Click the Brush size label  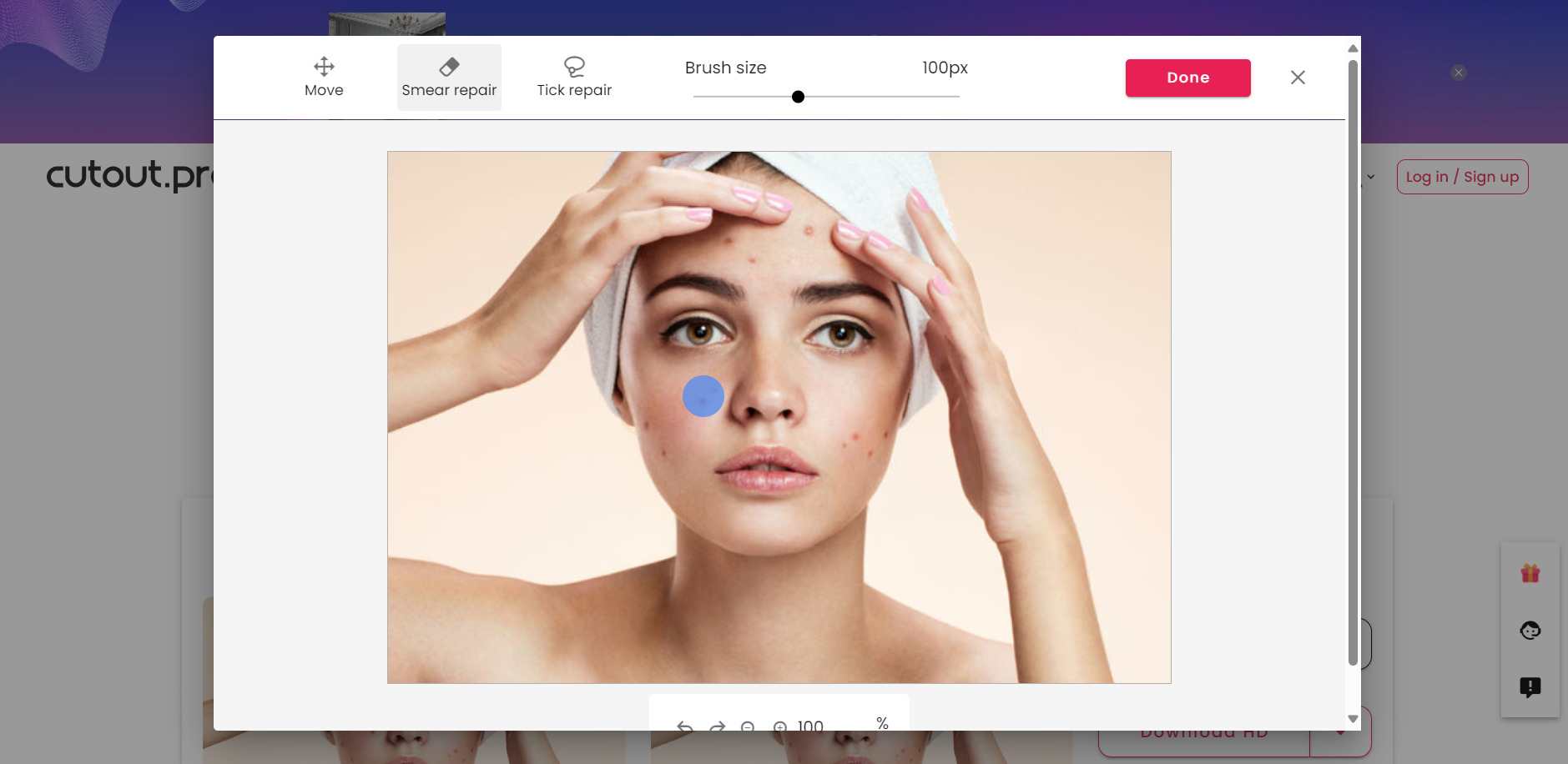tap(725, 68)
